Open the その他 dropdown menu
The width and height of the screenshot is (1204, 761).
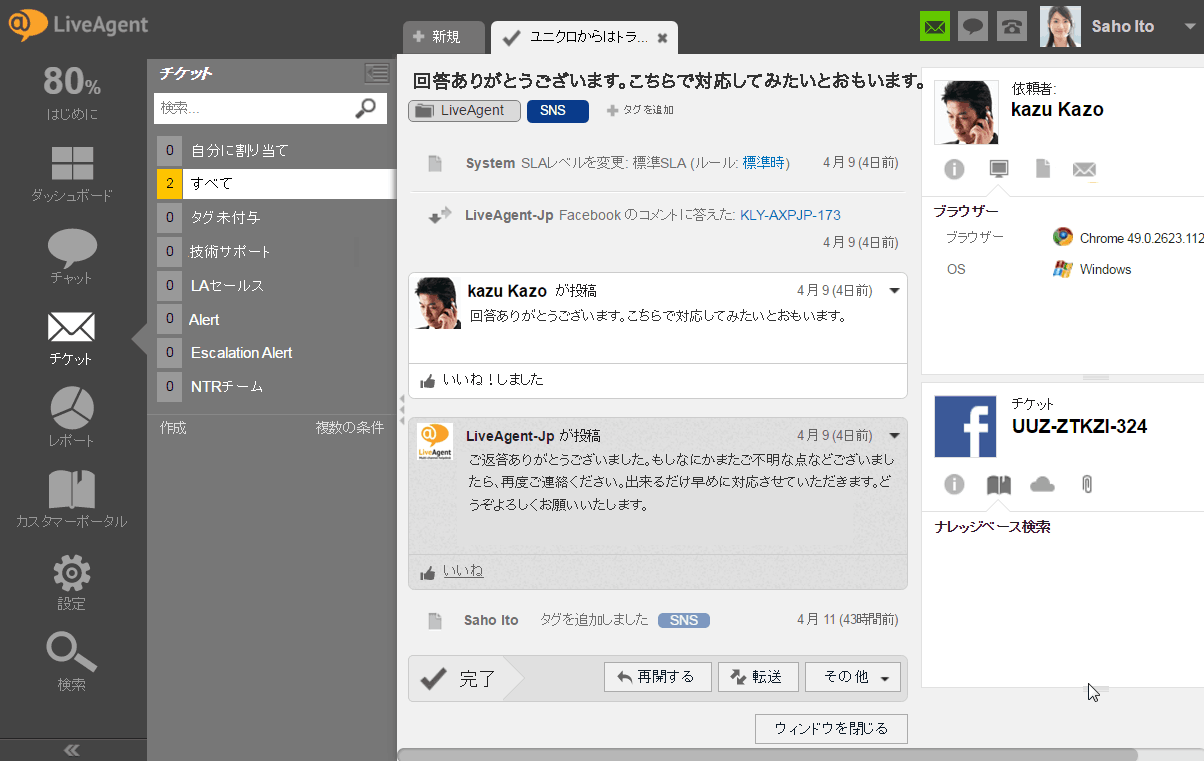pyautogui.click(x=853, y=677)
